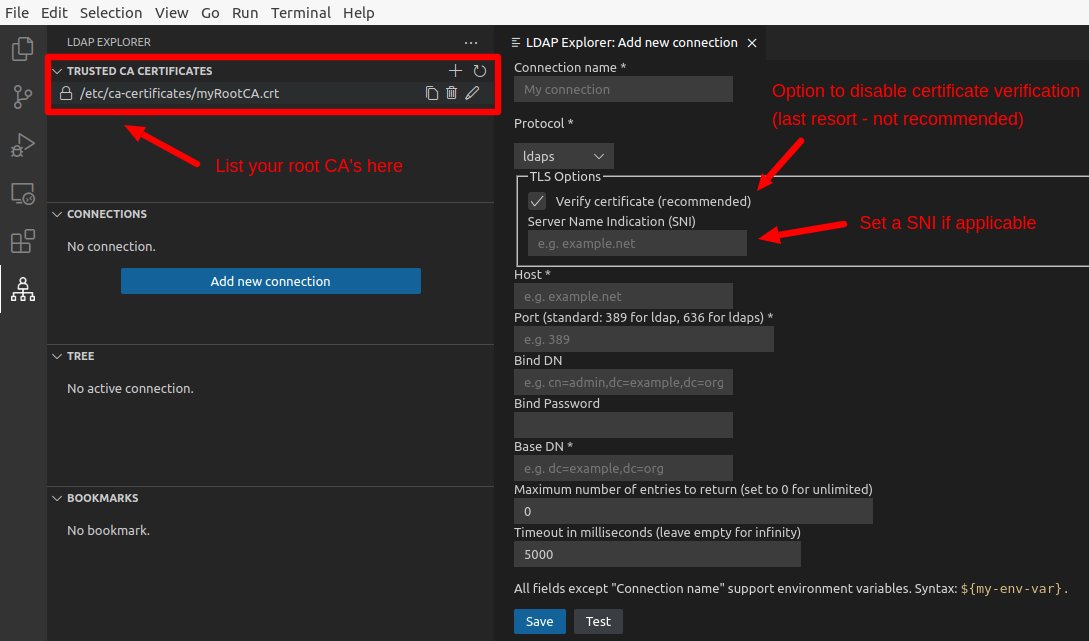Open the Go menu
This screenshot has width=1089, height=641.
[x=210, y=13]
